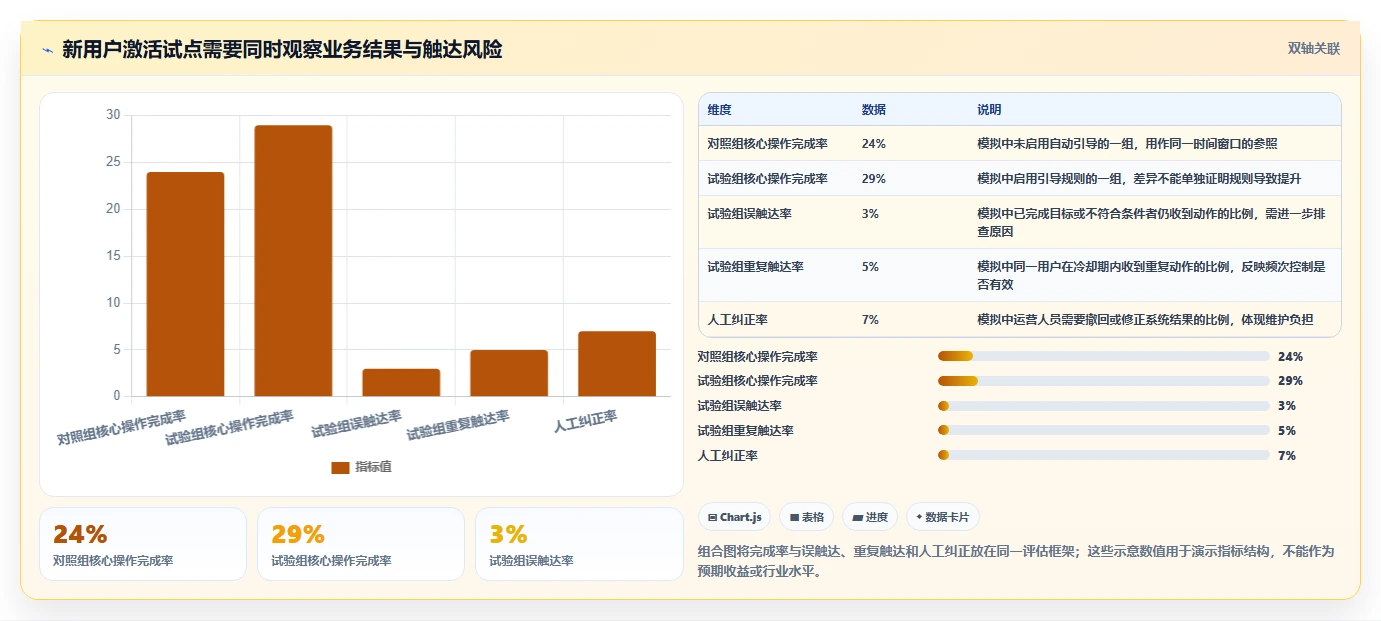Click the icon inside the 进度 chip
This screenshot has width=1381, height=621.
[858, 518]
